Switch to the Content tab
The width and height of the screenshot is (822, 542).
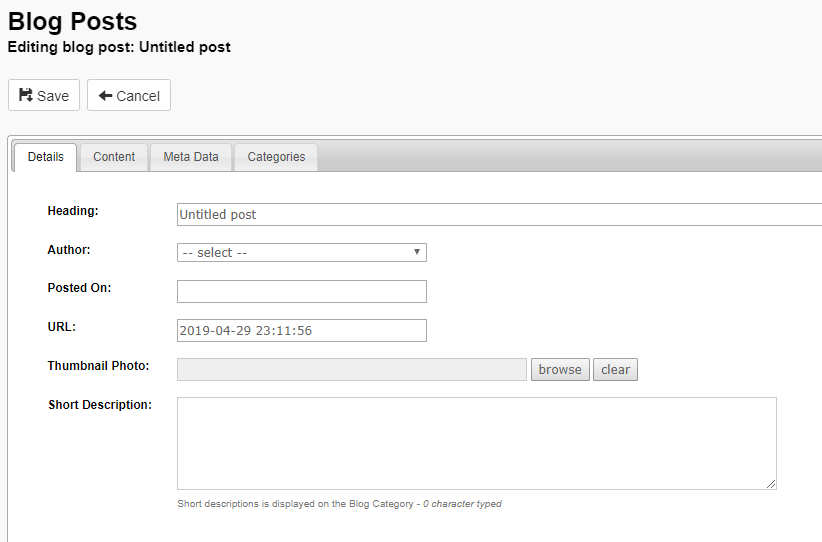114,157
